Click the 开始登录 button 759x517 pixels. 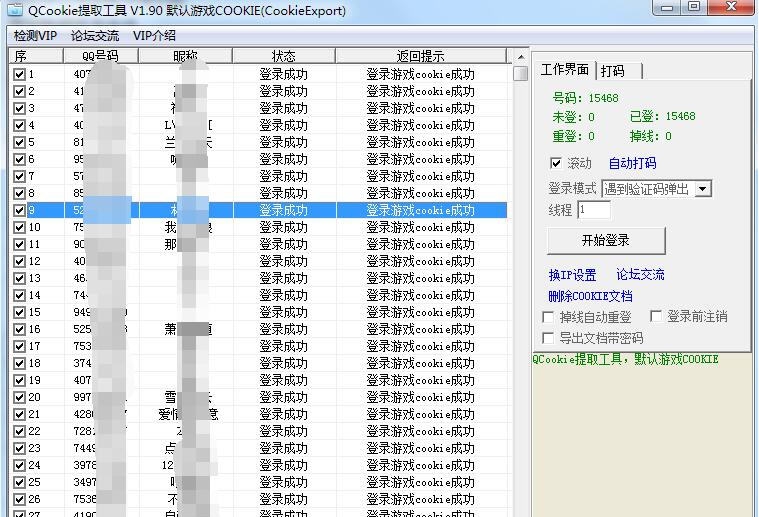(606, 240)
